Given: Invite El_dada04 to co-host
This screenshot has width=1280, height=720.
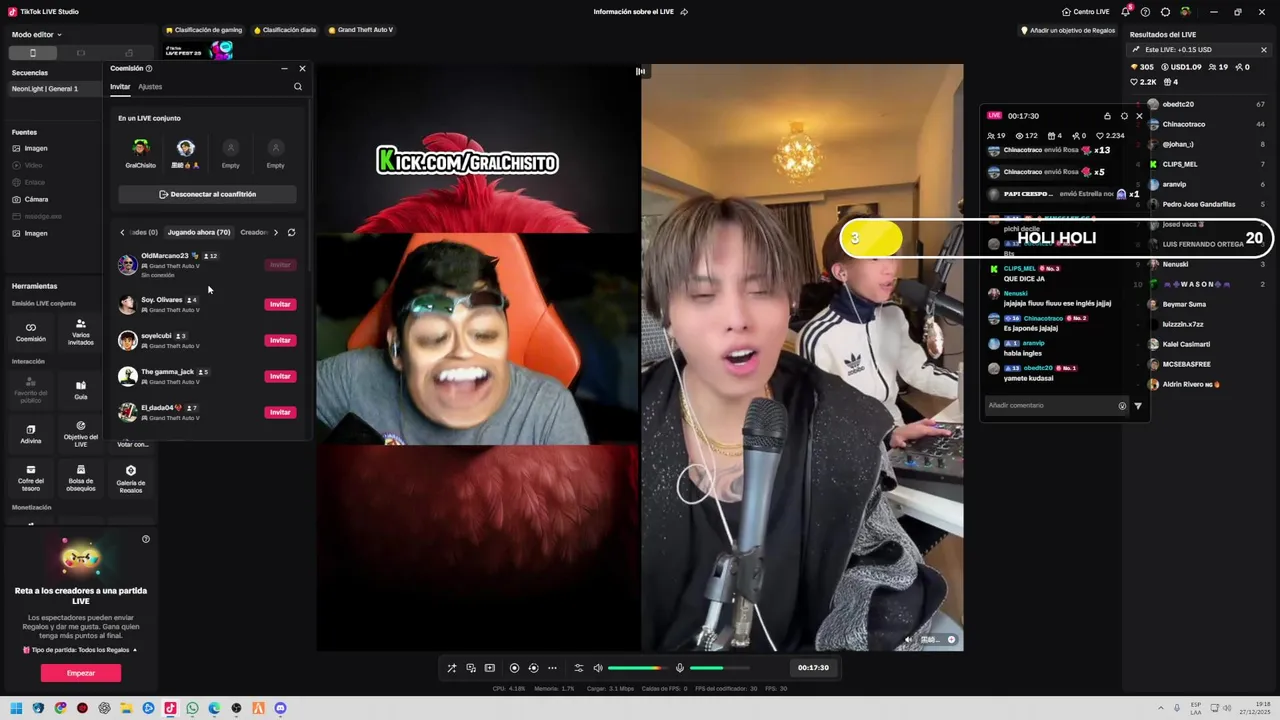Looking at the screenshot, I should [280, 412].
